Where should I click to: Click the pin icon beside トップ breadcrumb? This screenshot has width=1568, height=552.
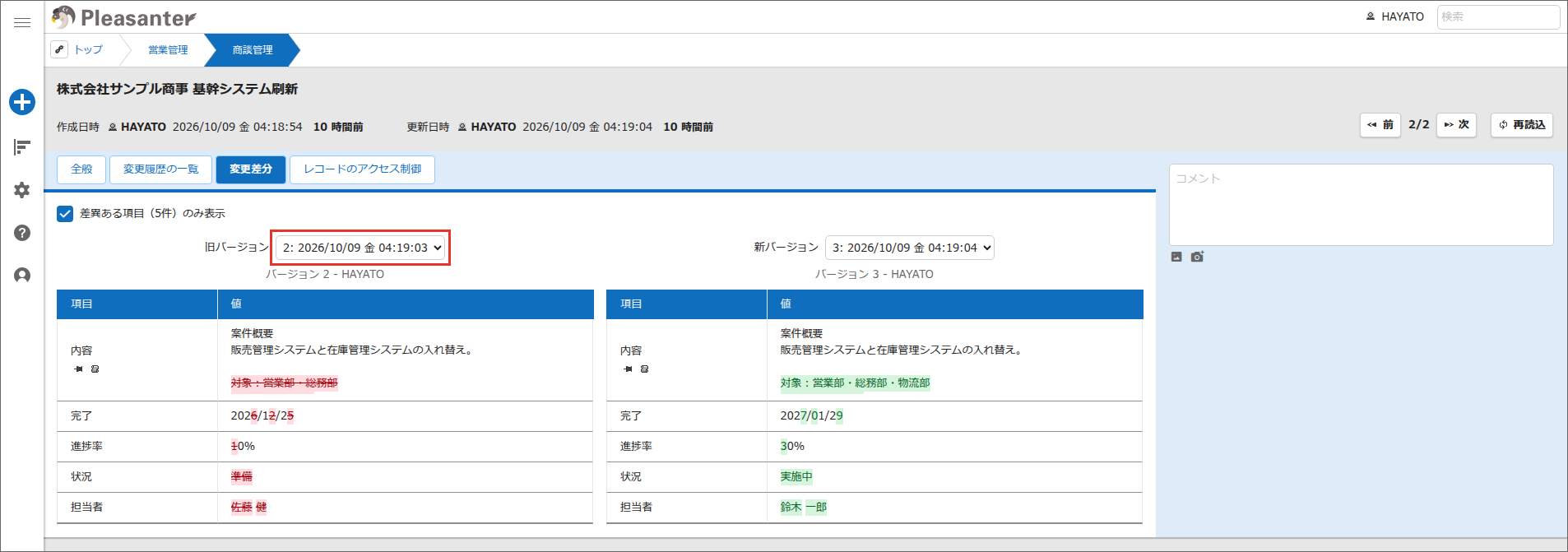[x=59, y=49]
